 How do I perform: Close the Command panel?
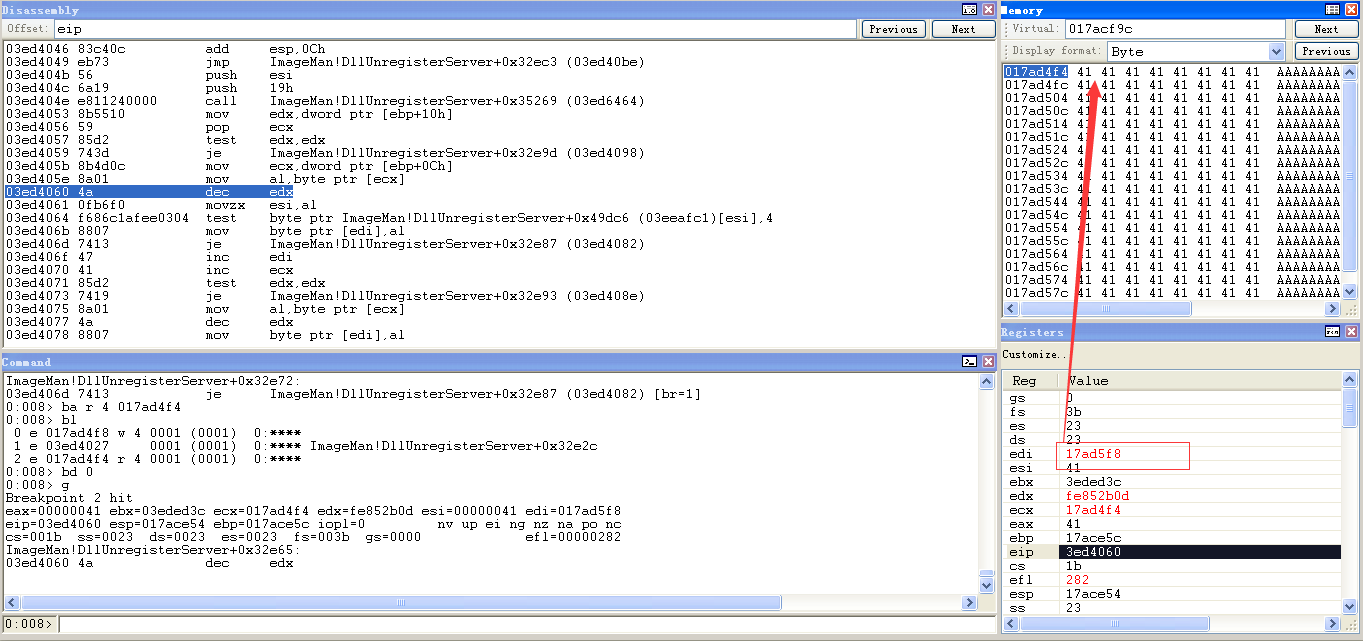988,362
